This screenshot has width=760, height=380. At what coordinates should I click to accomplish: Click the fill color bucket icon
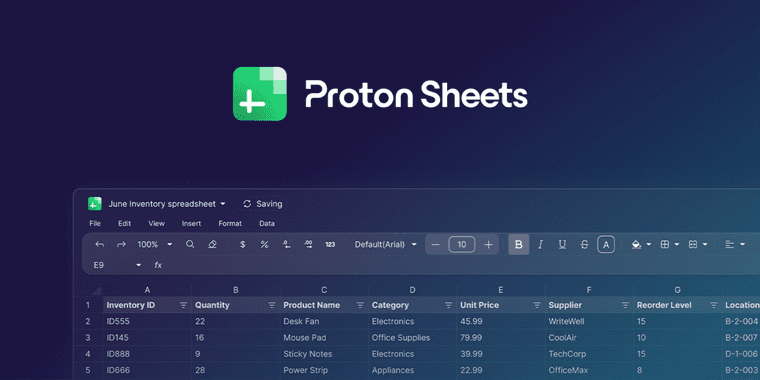tap(636, 245)
